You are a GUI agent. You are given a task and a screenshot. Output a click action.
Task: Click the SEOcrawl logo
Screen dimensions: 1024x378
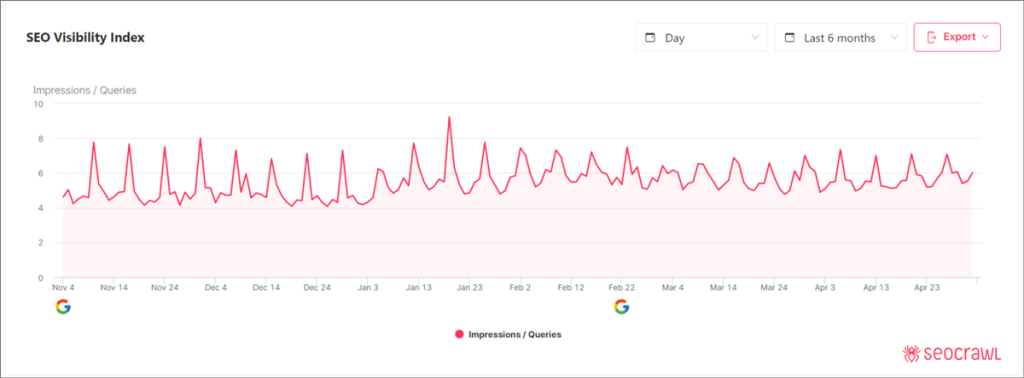click(952, 353)
